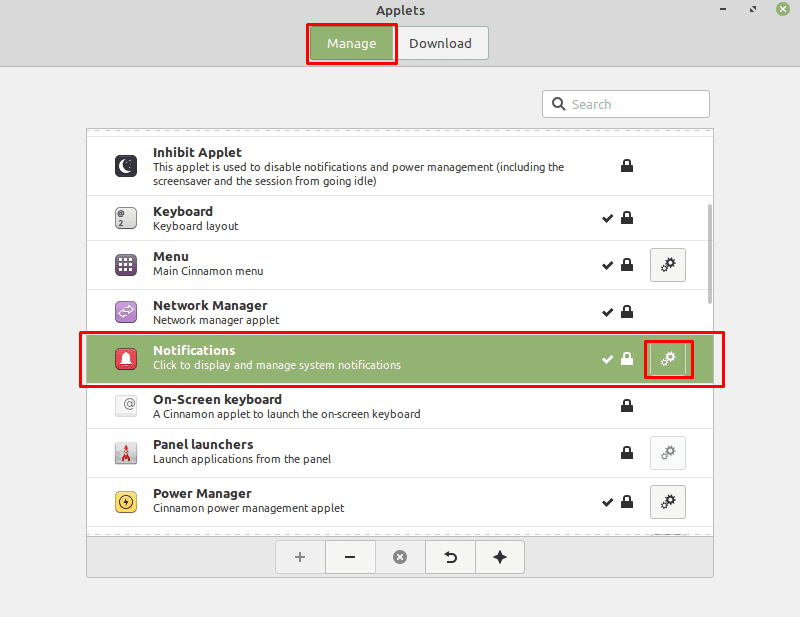The width and height of the screenshot is (800, 617).
Task: Click the four-point star button
Action: click(500, 557)
